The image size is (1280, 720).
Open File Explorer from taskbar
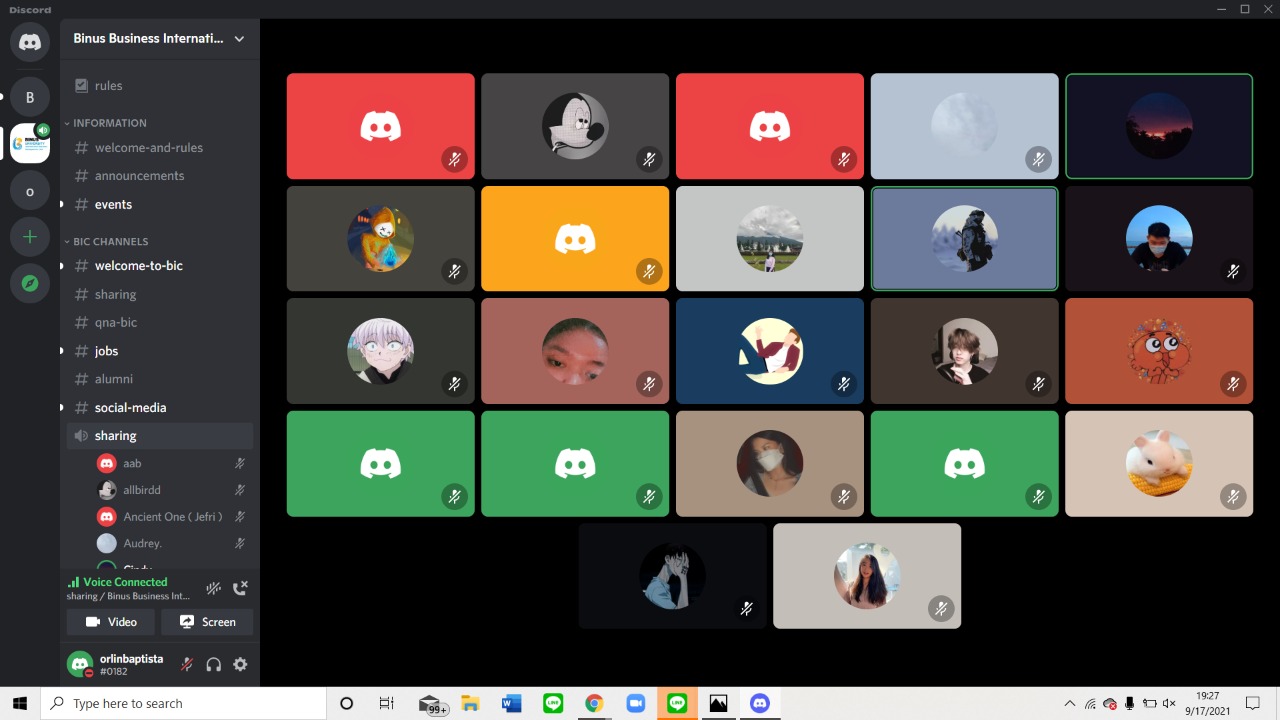(470, 704)
